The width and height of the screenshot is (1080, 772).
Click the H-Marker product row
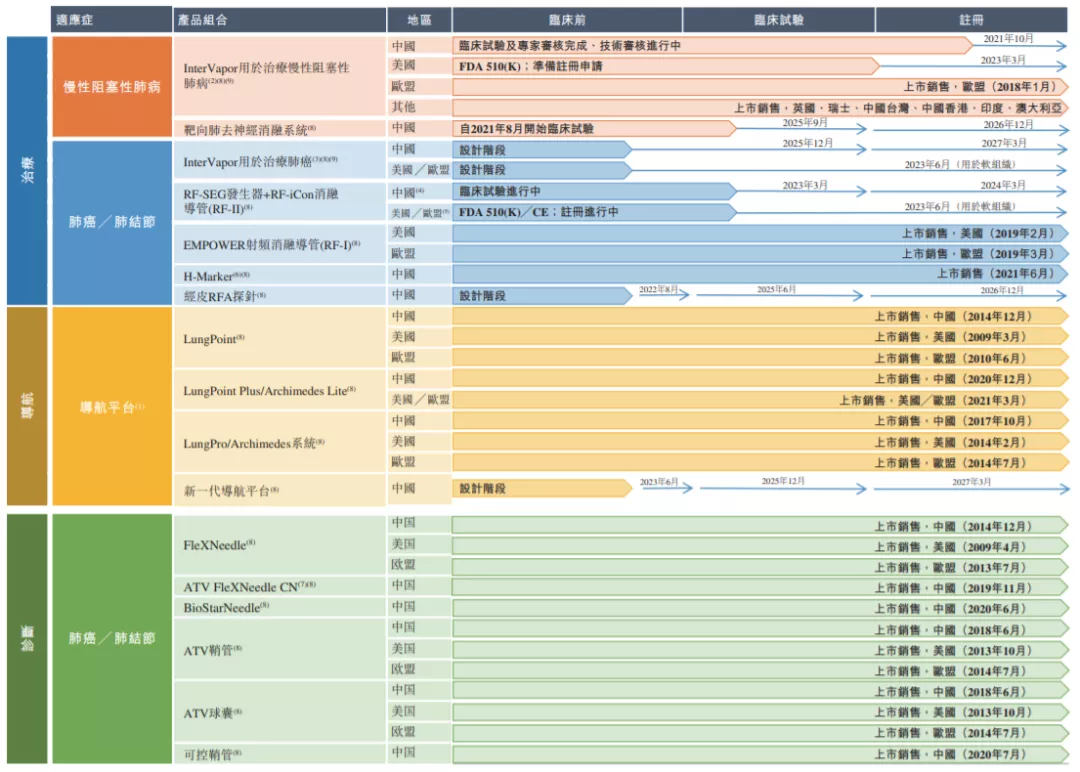tap(280, 275)
